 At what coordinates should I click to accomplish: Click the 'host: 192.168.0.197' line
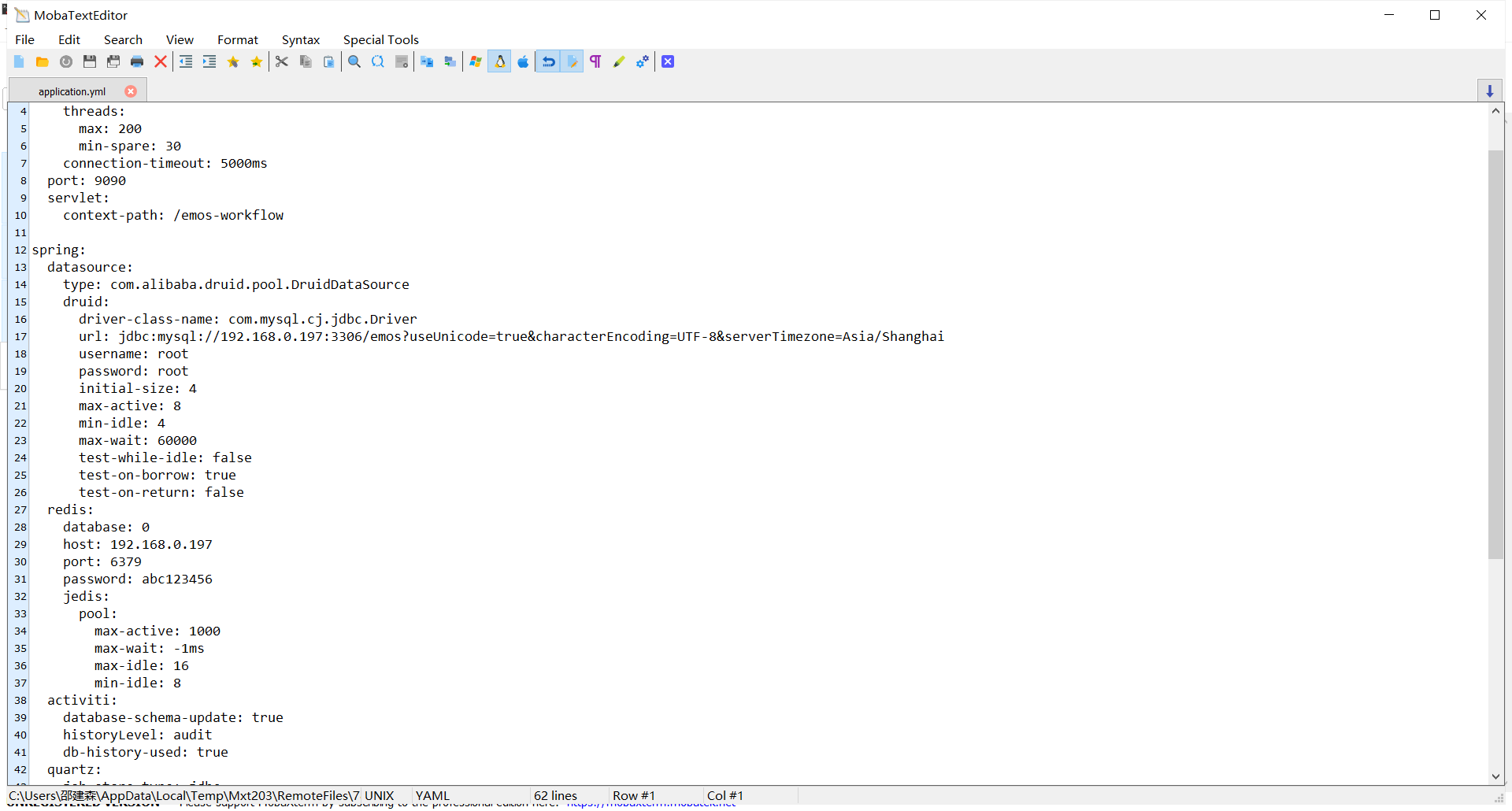click(138, 544)
